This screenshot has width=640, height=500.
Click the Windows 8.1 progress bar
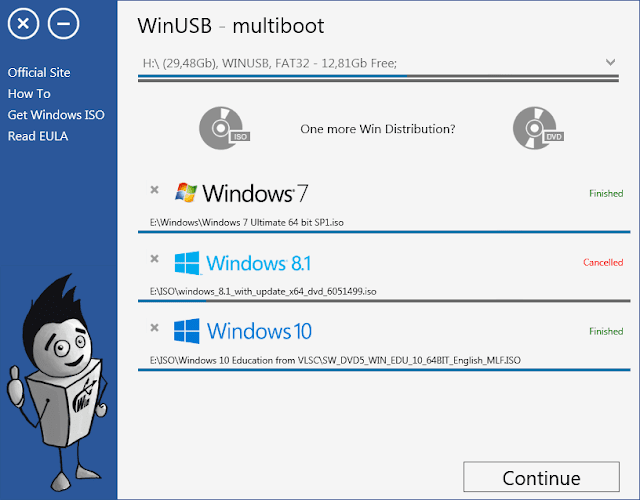[x=384, y=301]
